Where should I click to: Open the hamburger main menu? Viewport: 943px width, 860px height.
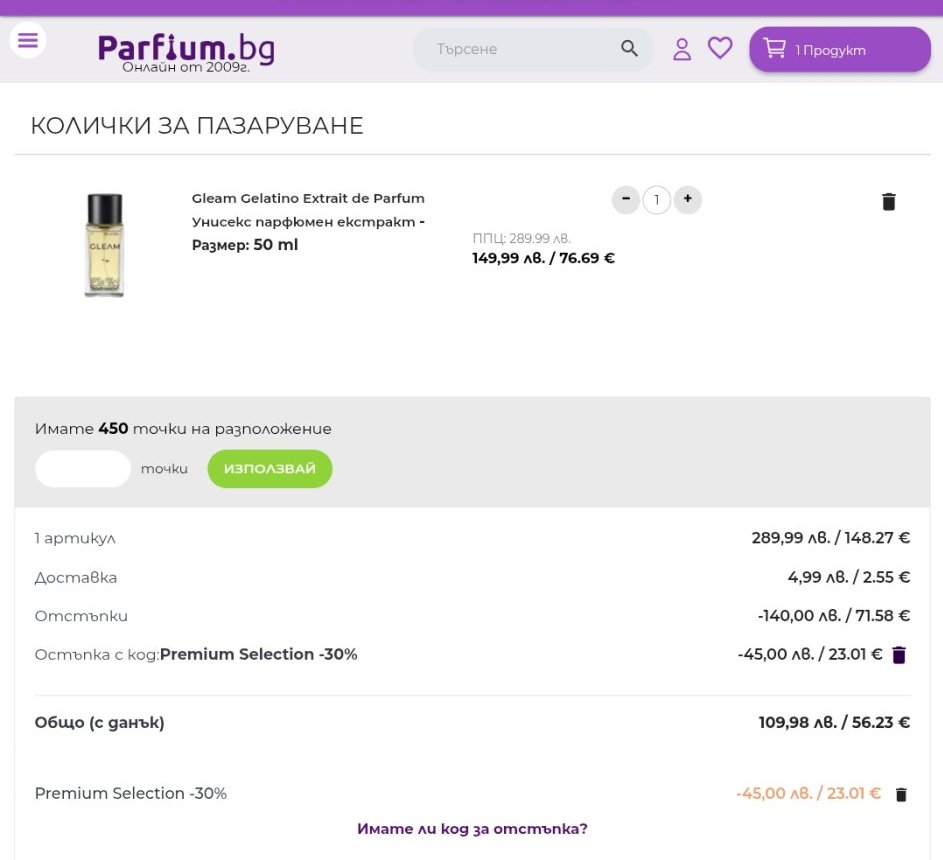click(27, 41)
